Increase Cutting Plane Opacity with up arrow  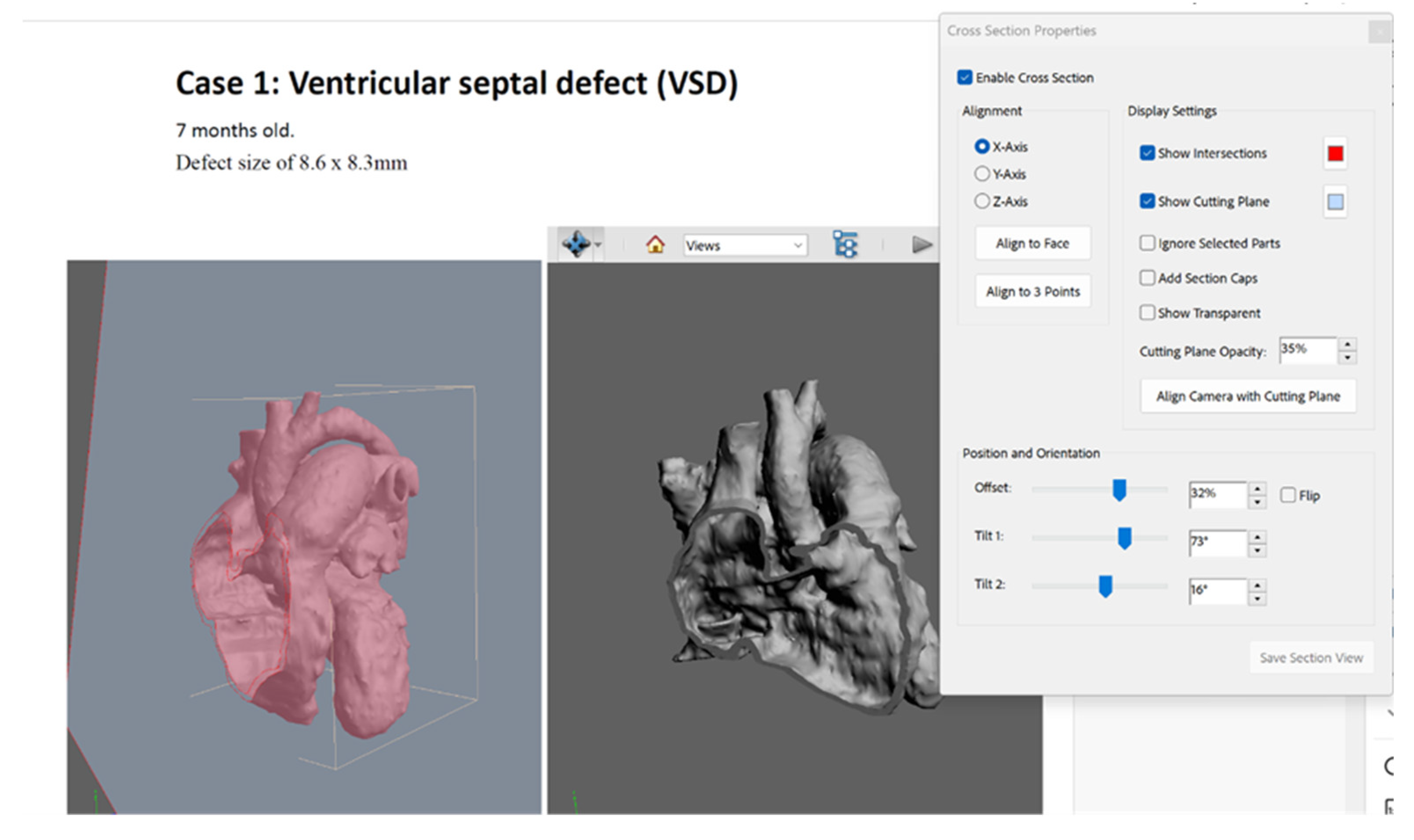coord(1347,345)
